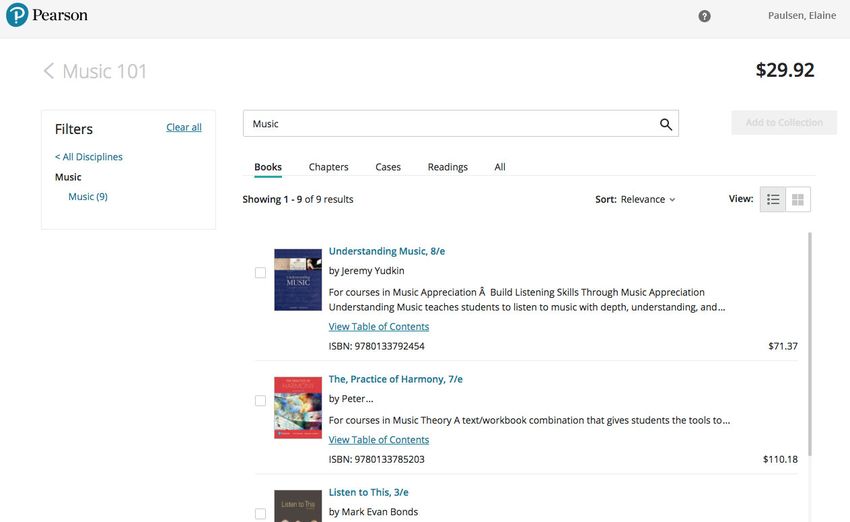Viewport: 850px width, 522px height.
Task: Open the Readings tab
Action: (x=448, y=167)
